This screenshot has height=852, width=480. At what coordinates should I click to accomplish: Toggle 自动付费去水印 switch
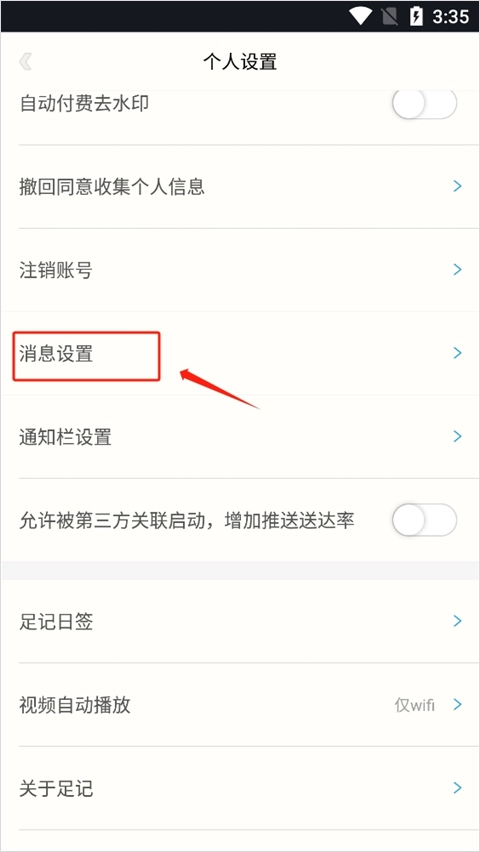pos(425,103)
